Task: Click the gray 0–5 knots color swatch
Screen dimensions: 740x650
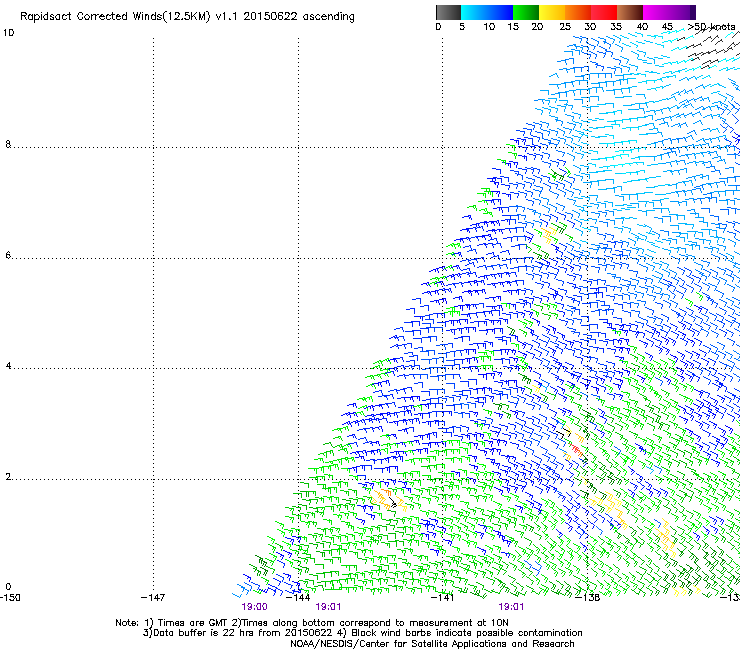Action: (448, 12)
